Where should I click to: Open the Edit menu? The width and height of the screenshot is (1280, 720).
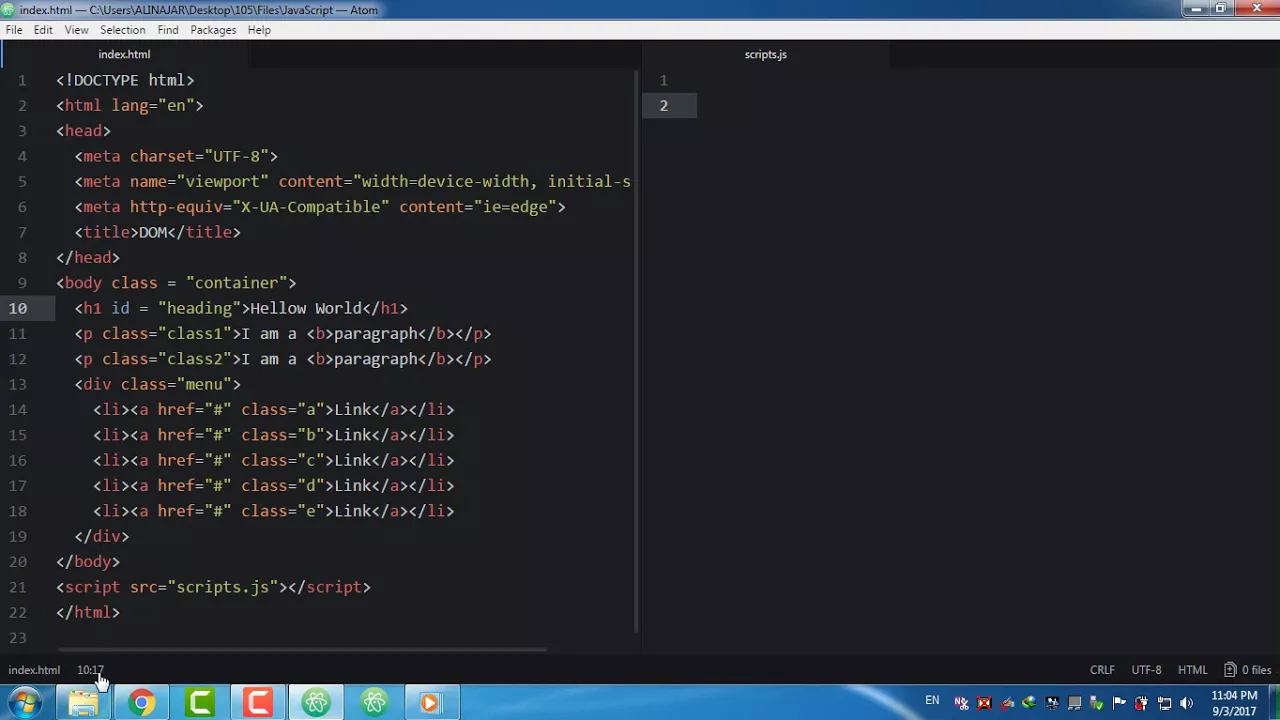(x=43, y=30)
